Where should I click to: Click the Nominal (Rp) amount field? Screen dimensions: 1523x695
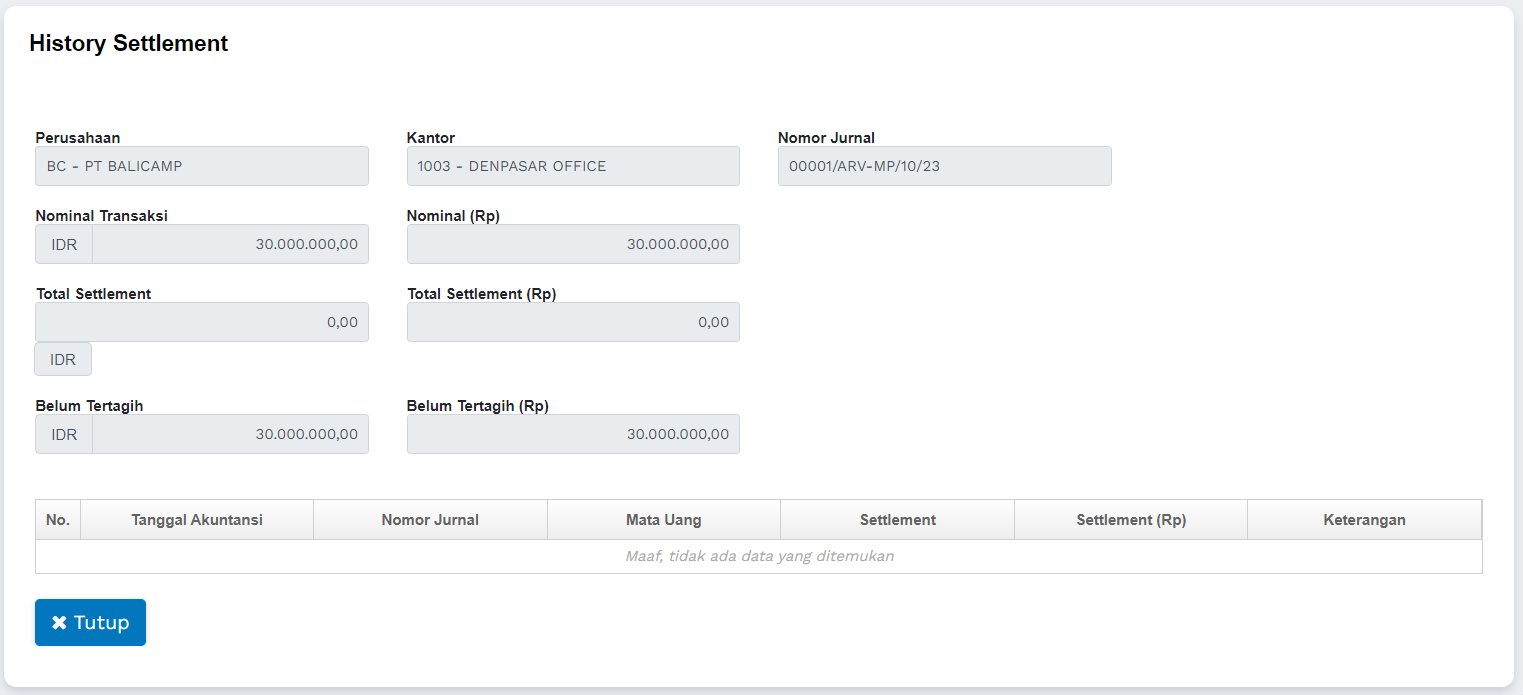pyautogui.click(x=573, y=244)
